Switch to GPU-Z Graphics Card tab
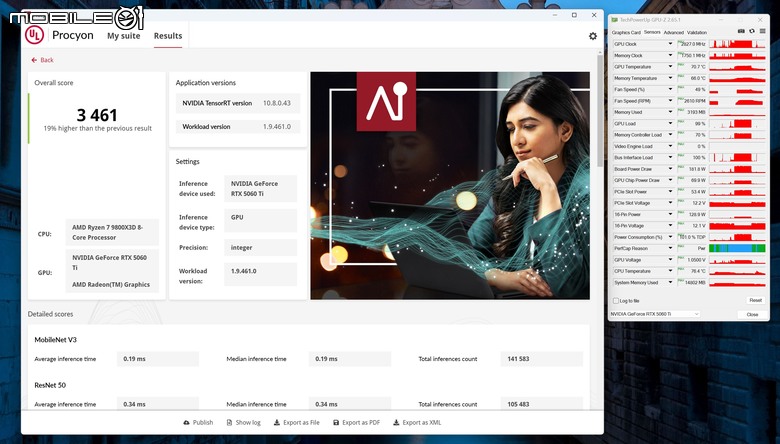This screenshot has width=780, height=444. pos(626,32)
